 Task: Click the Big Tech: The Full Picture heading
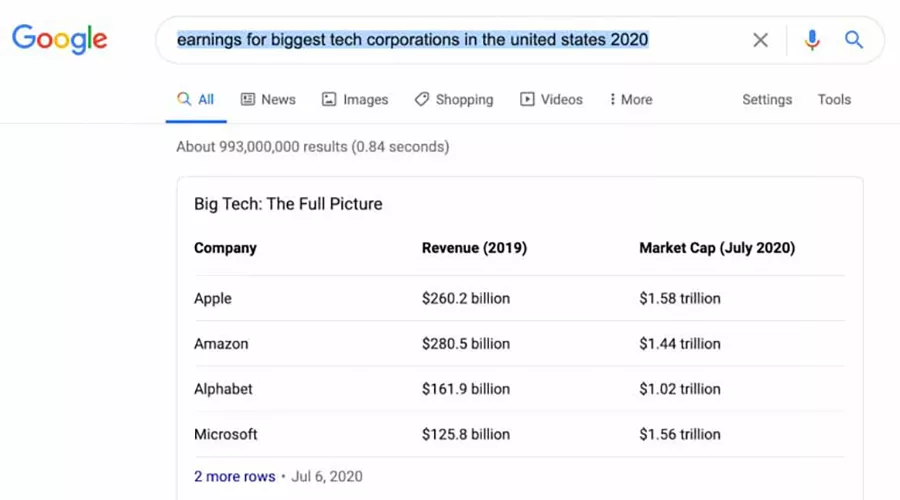288,204
